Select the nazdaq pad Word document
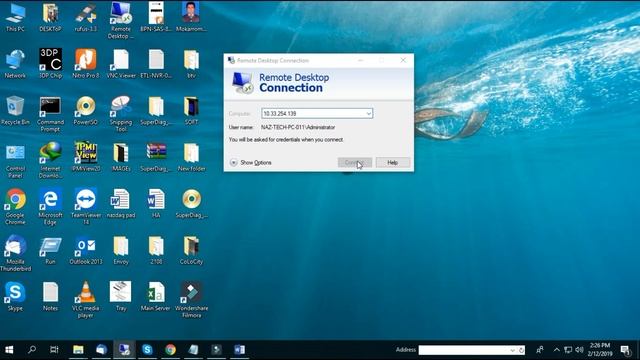Viewport: 640px width, 360px height. pyautogui.click(x=121, y=203)
